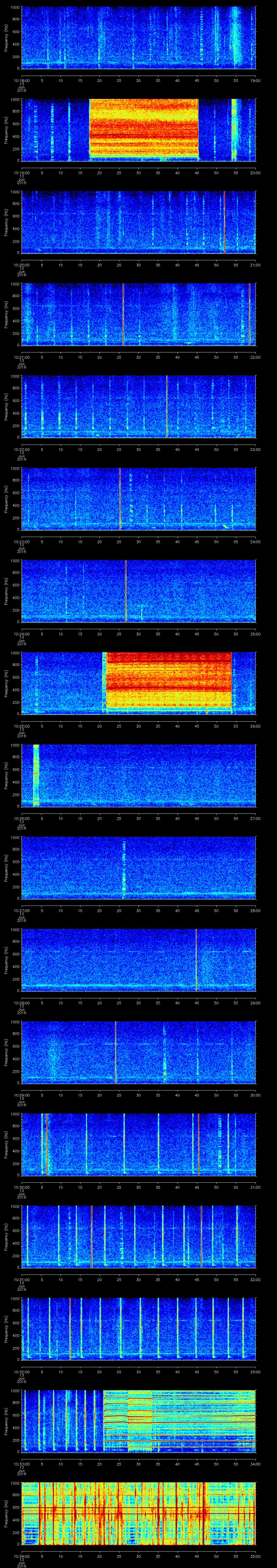Viewport: 277px width, 1568px height.
Task: Click the 19:00 end time label
Action: point(256,80)
